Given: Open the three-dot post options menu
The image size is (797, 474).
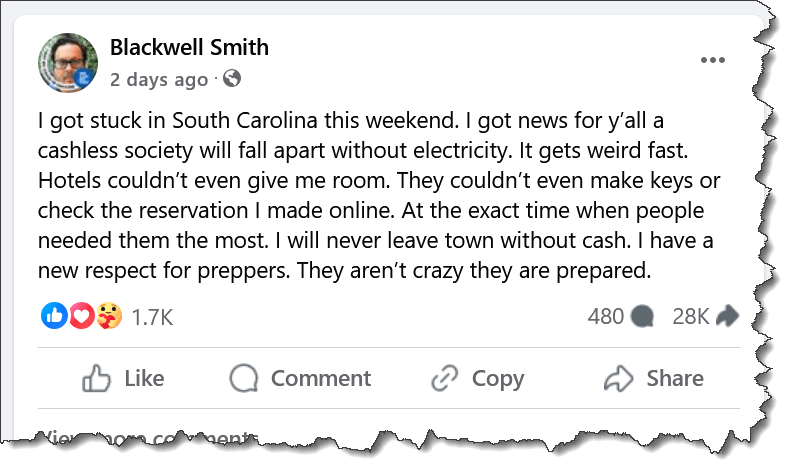Looking at the screenshot, I should tap(712, 60).
